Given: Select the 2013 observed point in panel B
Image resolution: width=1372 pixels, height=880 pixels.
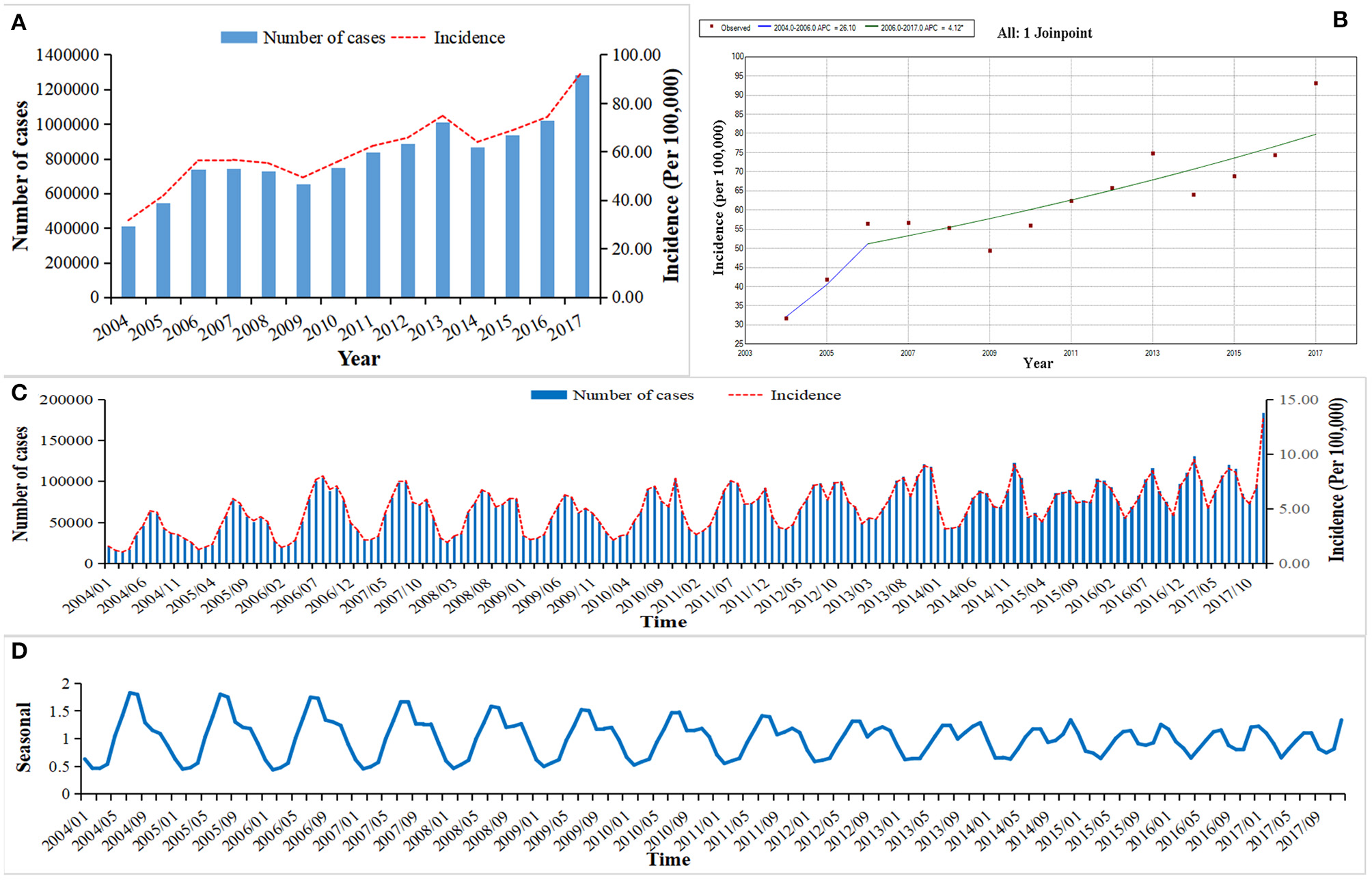Looking at the screenshot, I should (x=1153, y=154).
